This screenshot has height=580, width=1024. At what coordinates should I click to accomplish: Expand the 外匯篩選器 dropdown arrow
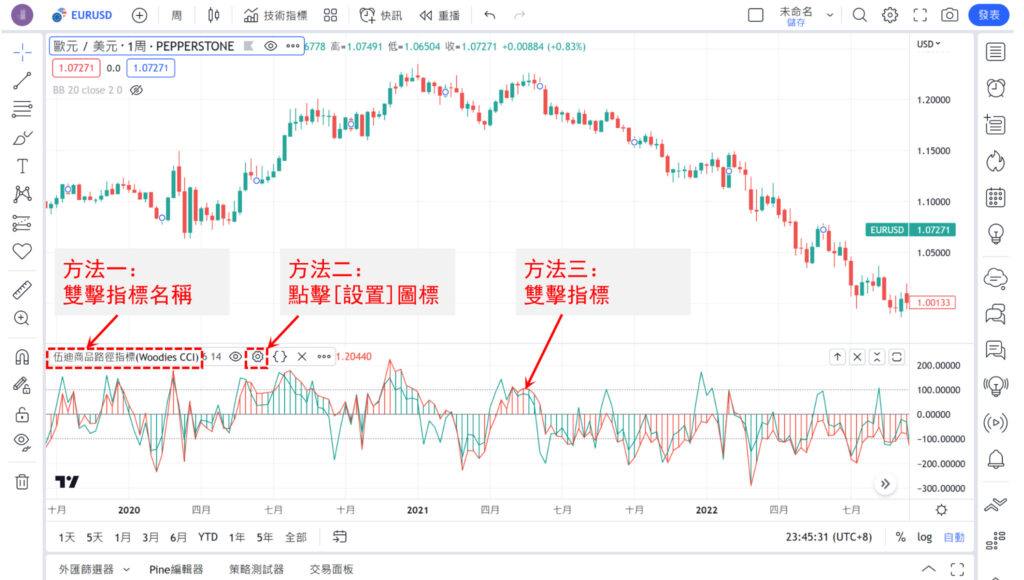pyautogui.click(x=126, y=569)
